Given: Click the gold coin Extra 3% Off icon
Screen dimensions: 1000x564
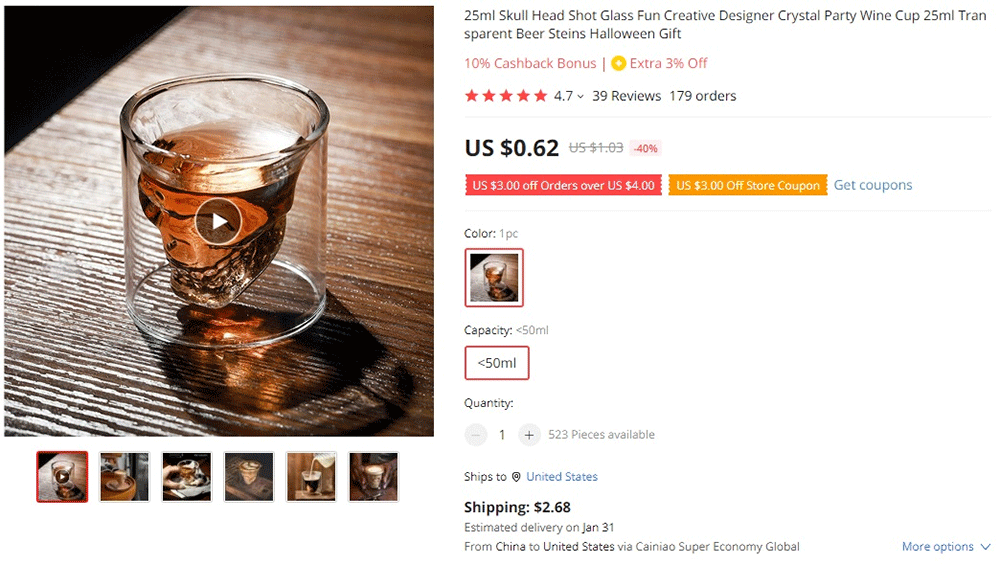Looking at the screenshot, I should (618, 63).
